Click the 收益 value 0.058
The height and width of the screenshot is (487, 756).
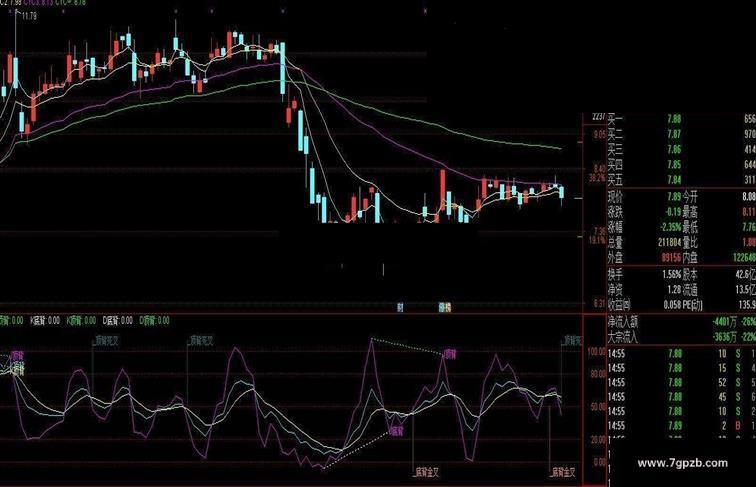point(673,305)
